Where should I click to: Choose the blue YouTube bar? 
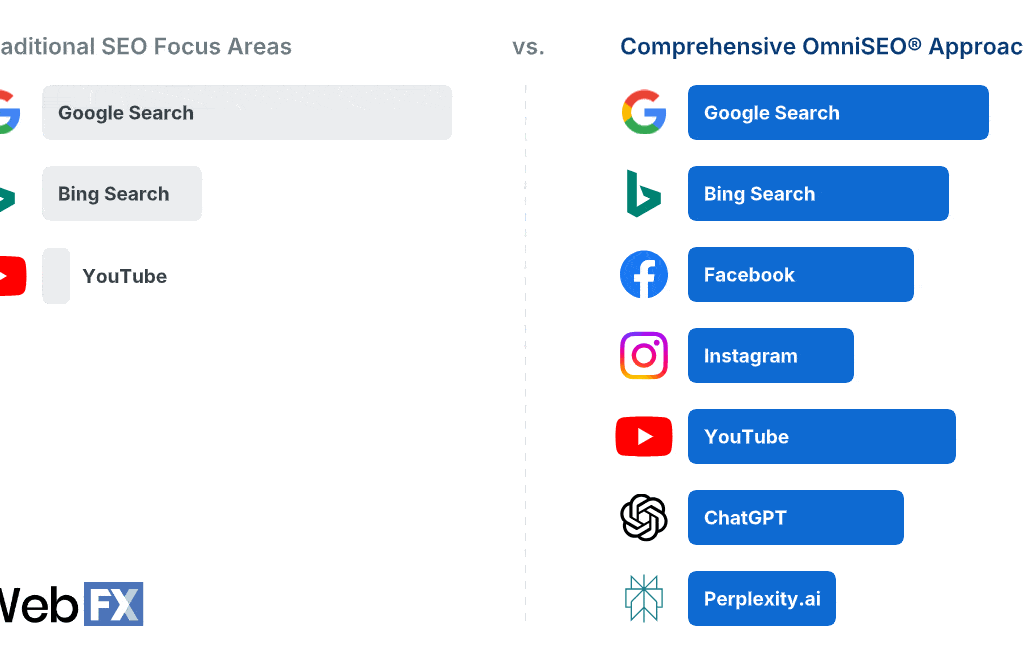pos(821,436)
